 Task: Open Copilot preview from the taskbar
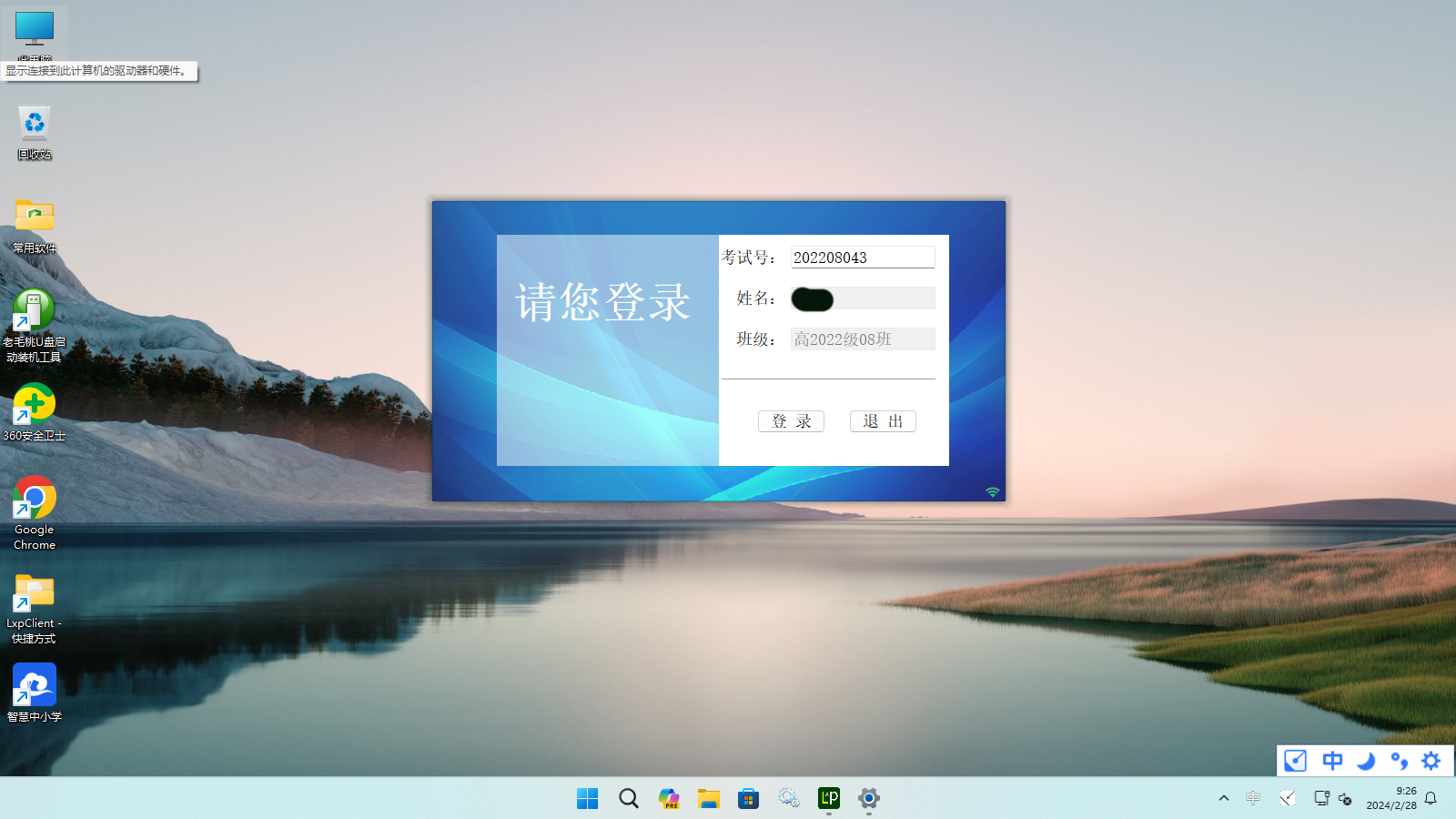tap(669, 798)
